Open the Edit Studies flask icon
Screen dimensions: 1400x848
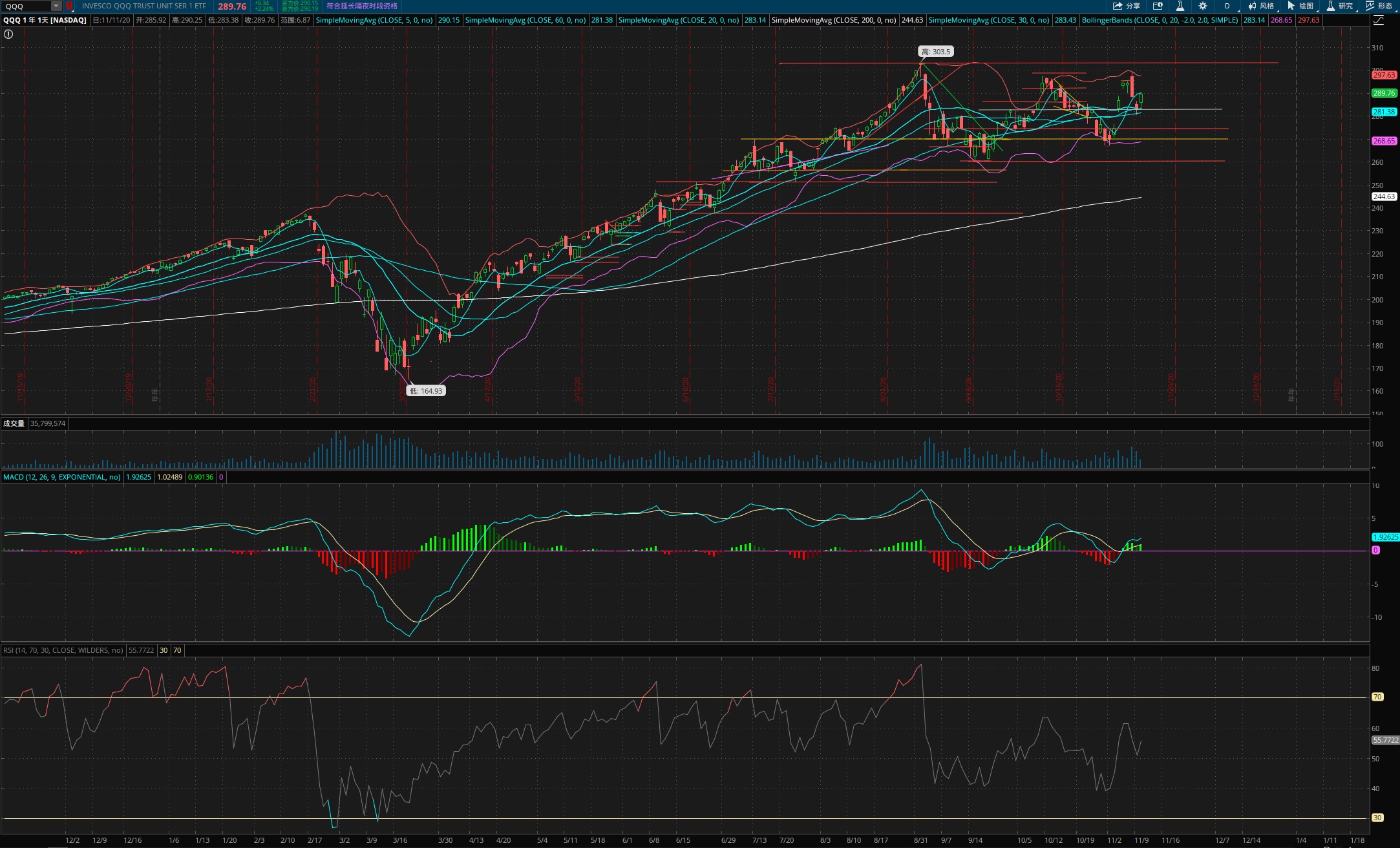point(1180,6)
